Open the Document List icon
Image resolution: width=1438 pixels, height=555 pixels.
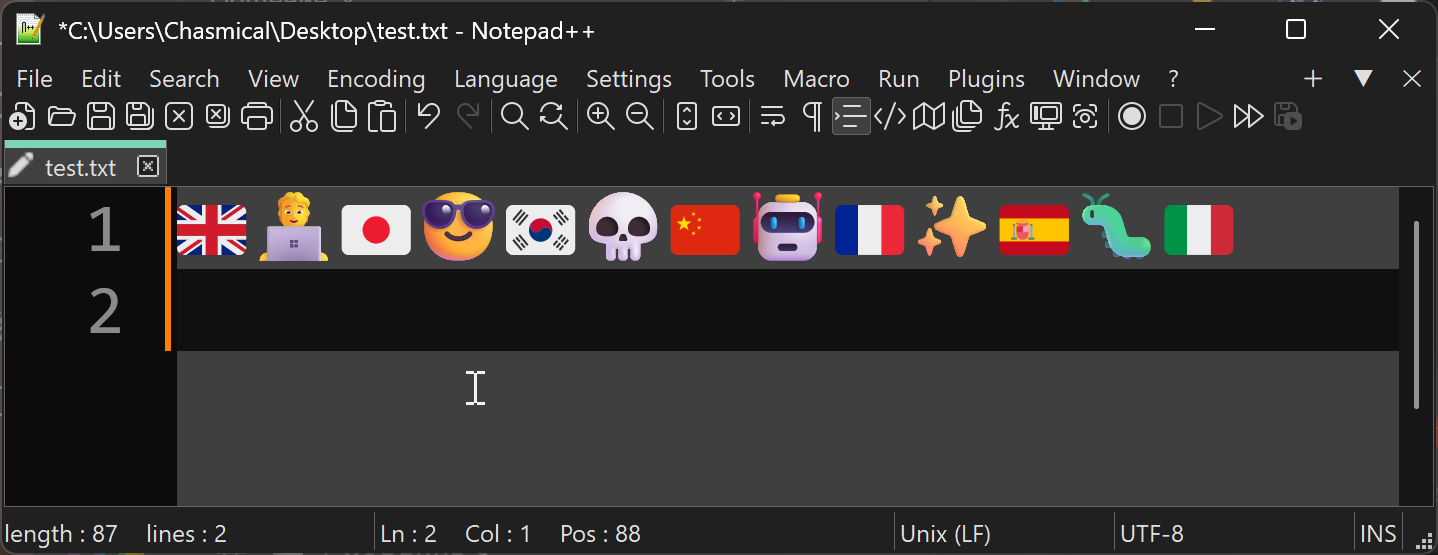[x=967, y=117]
